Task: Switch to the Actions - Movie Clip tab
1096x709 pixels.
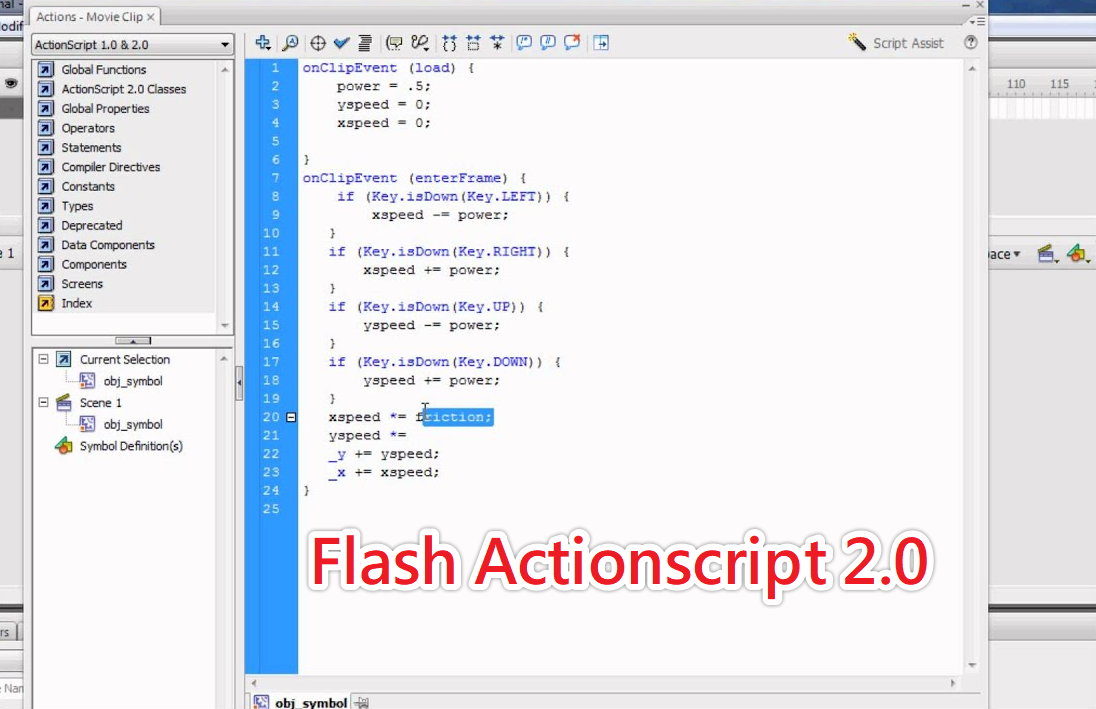Action: [89, 17]
